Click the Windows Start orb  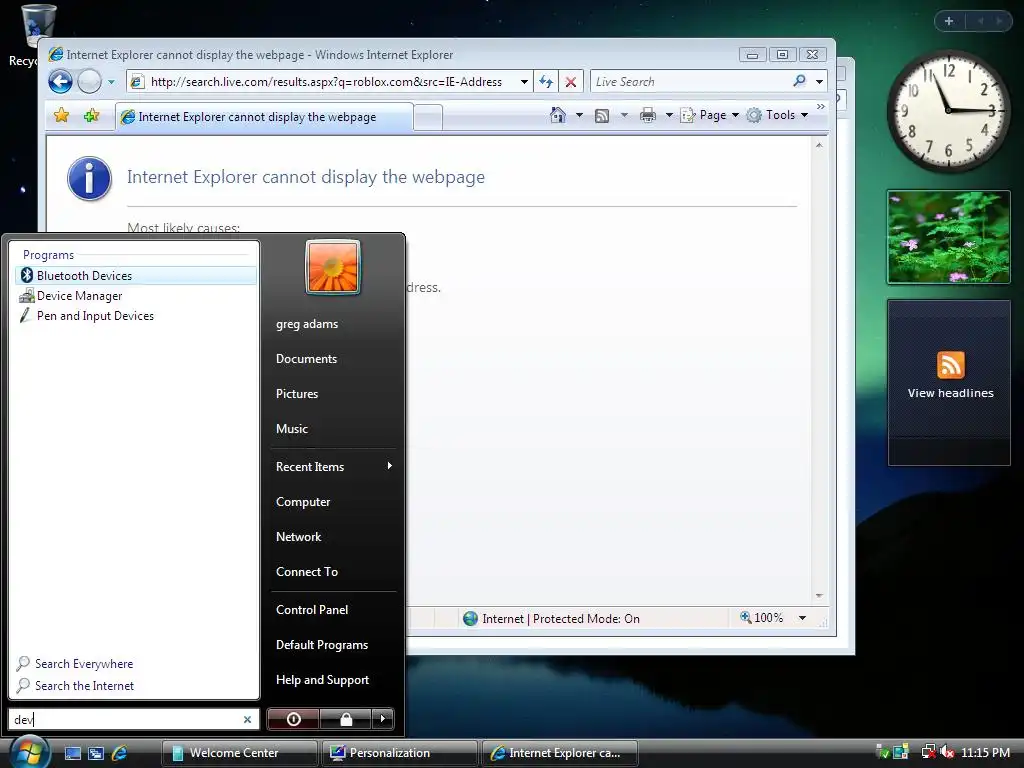pyautogui.click(x=29, y=752)
